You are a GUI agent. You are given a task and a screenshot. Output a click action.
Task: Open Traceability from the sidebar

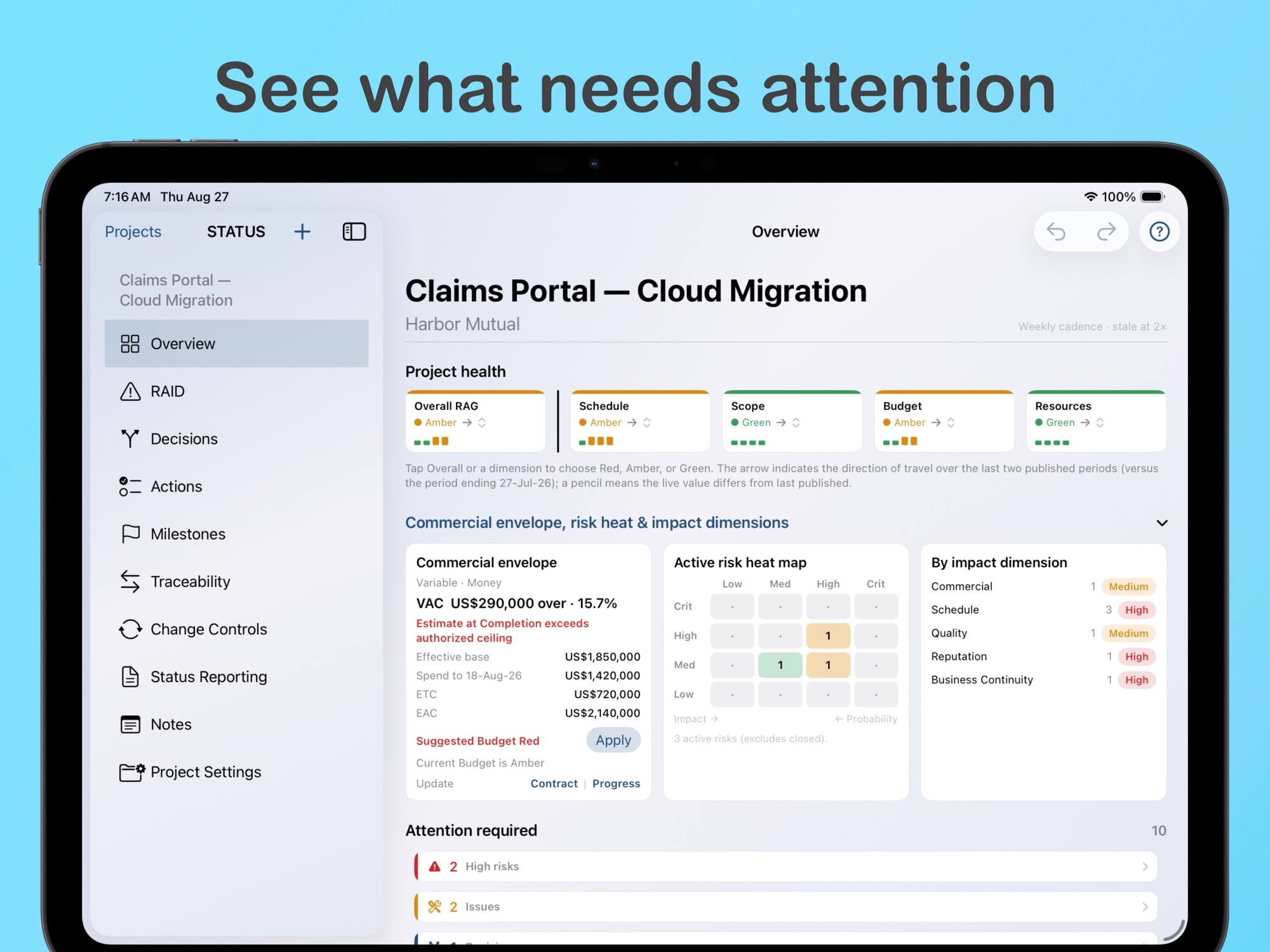236,581
